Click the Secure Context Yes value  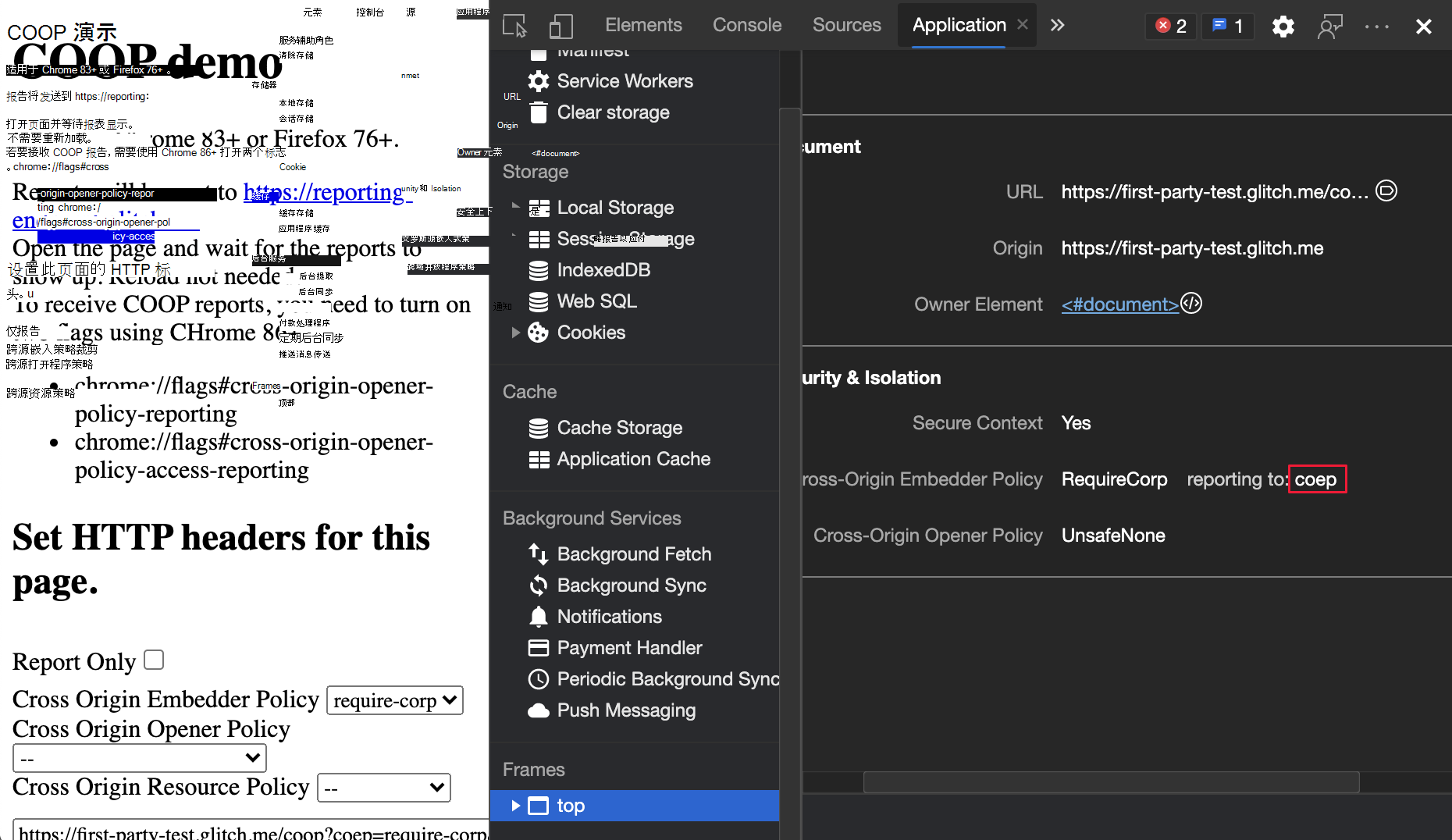[1077, 423]
